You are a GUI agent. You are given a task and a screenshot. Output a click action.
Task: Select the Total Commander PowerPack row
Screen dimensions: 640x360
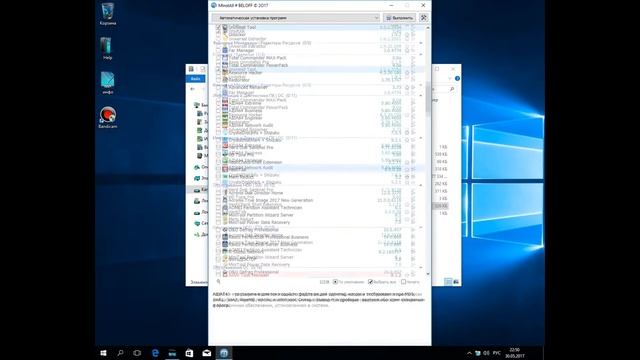(x=318, y=65)
